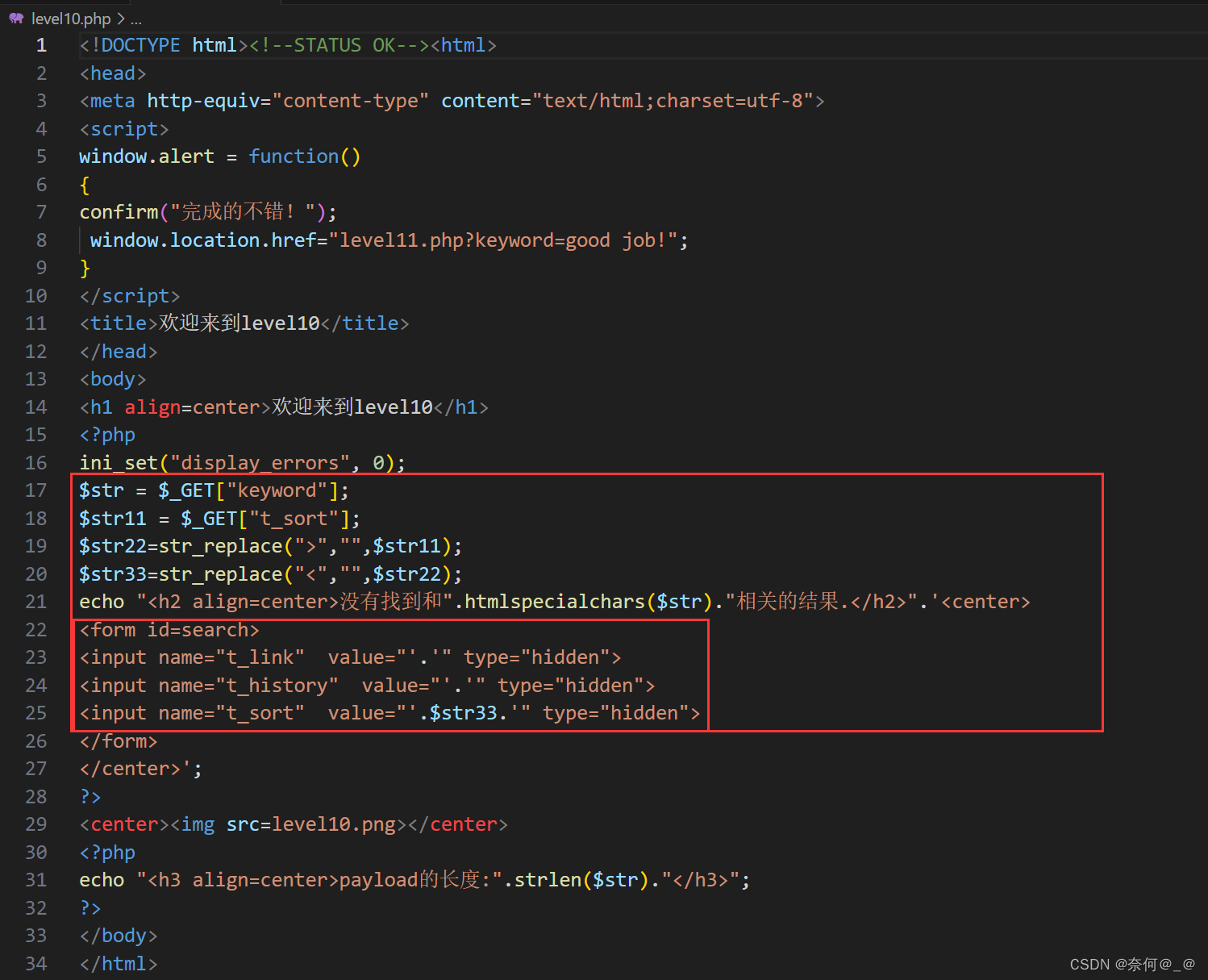
Task: Click form id=search tag on line 22
Action: click(169, 630)
